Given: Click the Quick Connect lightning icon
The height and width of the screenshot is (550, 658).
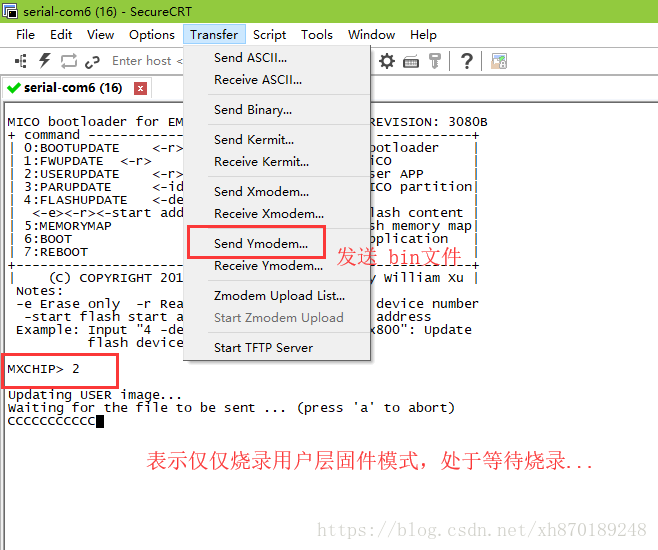Looking at the screenshot, I should click(x=44, y=61).
